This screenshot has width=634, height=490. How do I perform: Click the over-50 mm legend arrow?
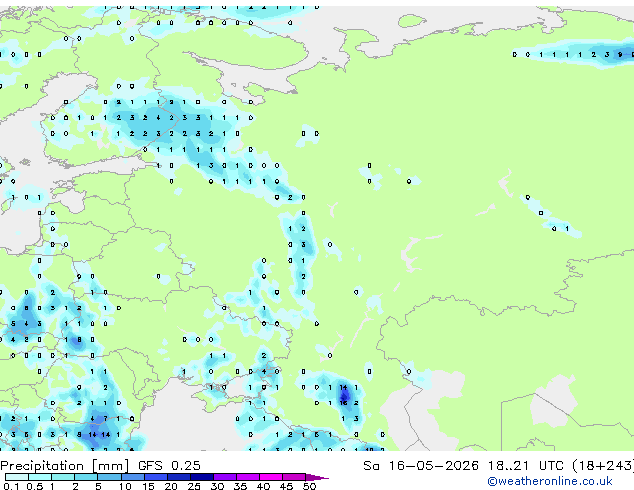click(317, 477)
